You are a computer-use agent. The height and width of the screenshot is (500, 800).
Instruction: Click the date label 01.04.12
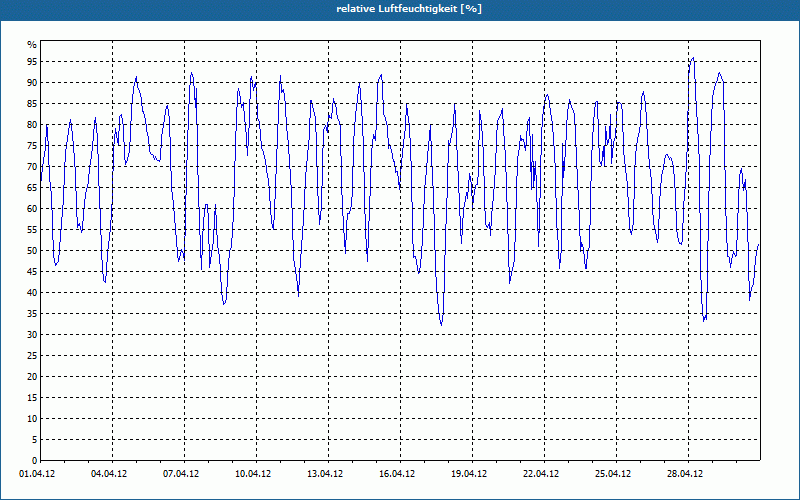tap(37, 474)
